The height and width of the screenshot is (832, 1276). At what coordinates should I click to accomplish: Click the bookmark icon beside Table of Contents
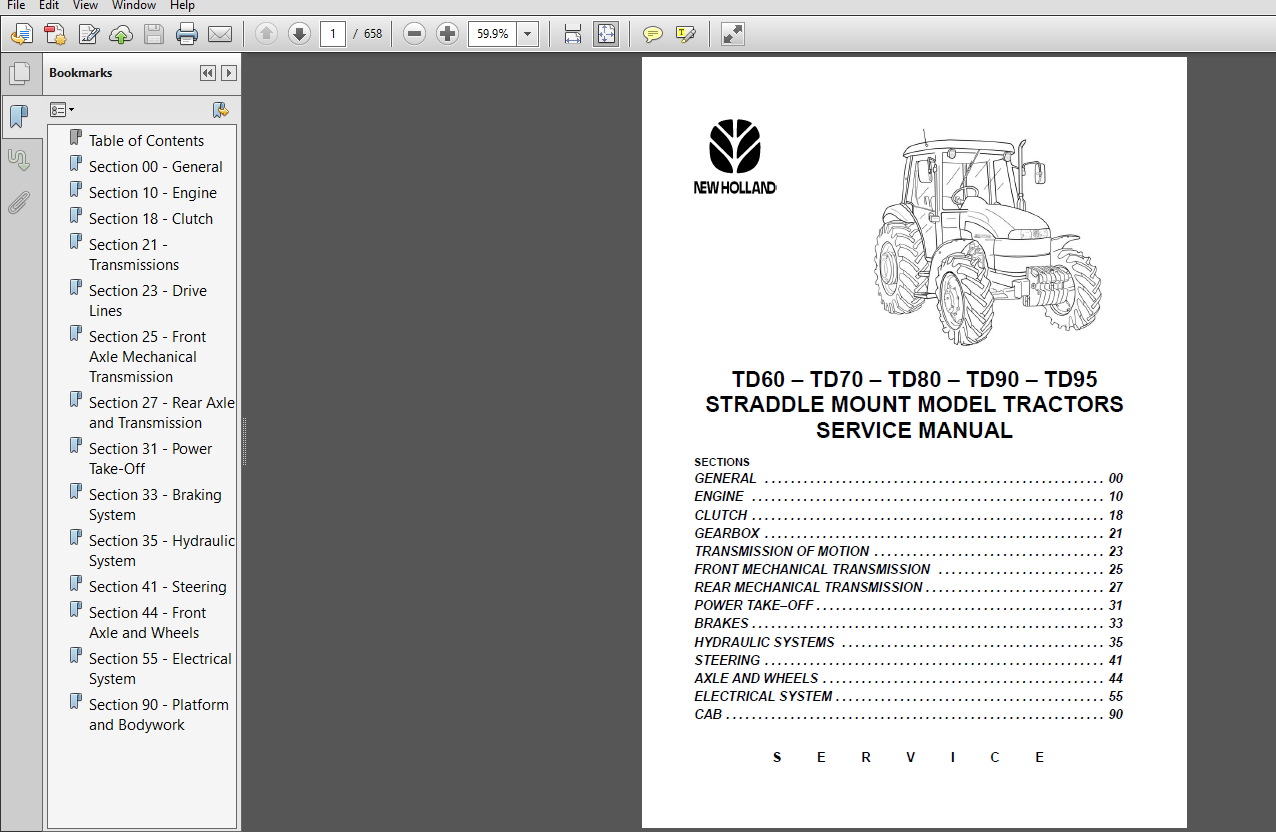click(x=75, y=138)
